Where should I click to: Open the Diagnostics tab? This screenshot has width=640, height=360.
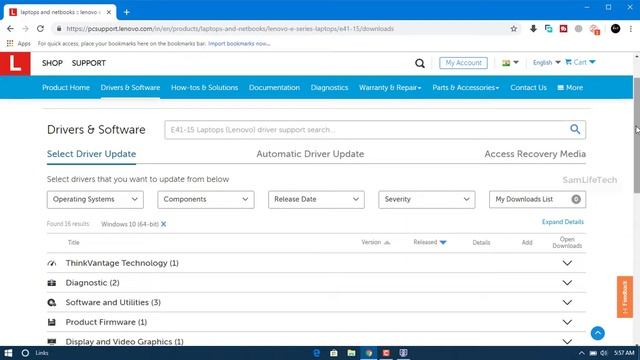329,87
